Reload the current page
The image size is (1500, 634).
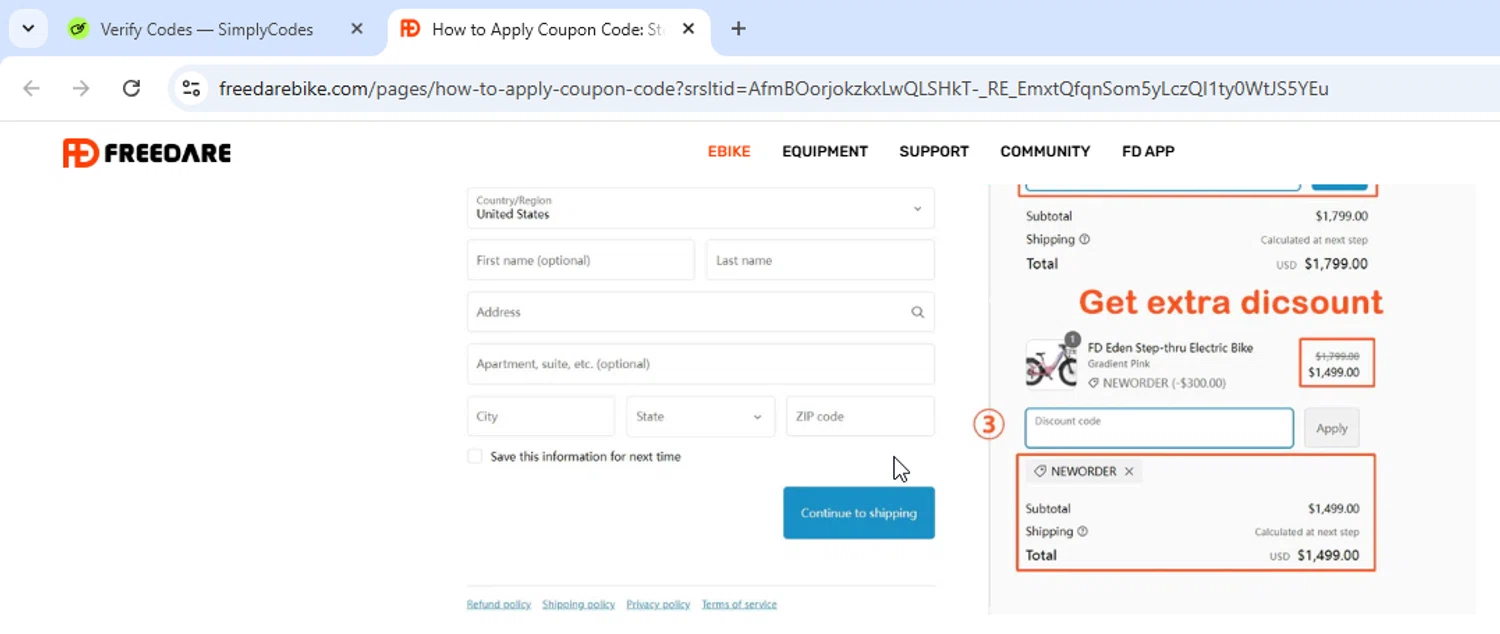click(131, 88)
